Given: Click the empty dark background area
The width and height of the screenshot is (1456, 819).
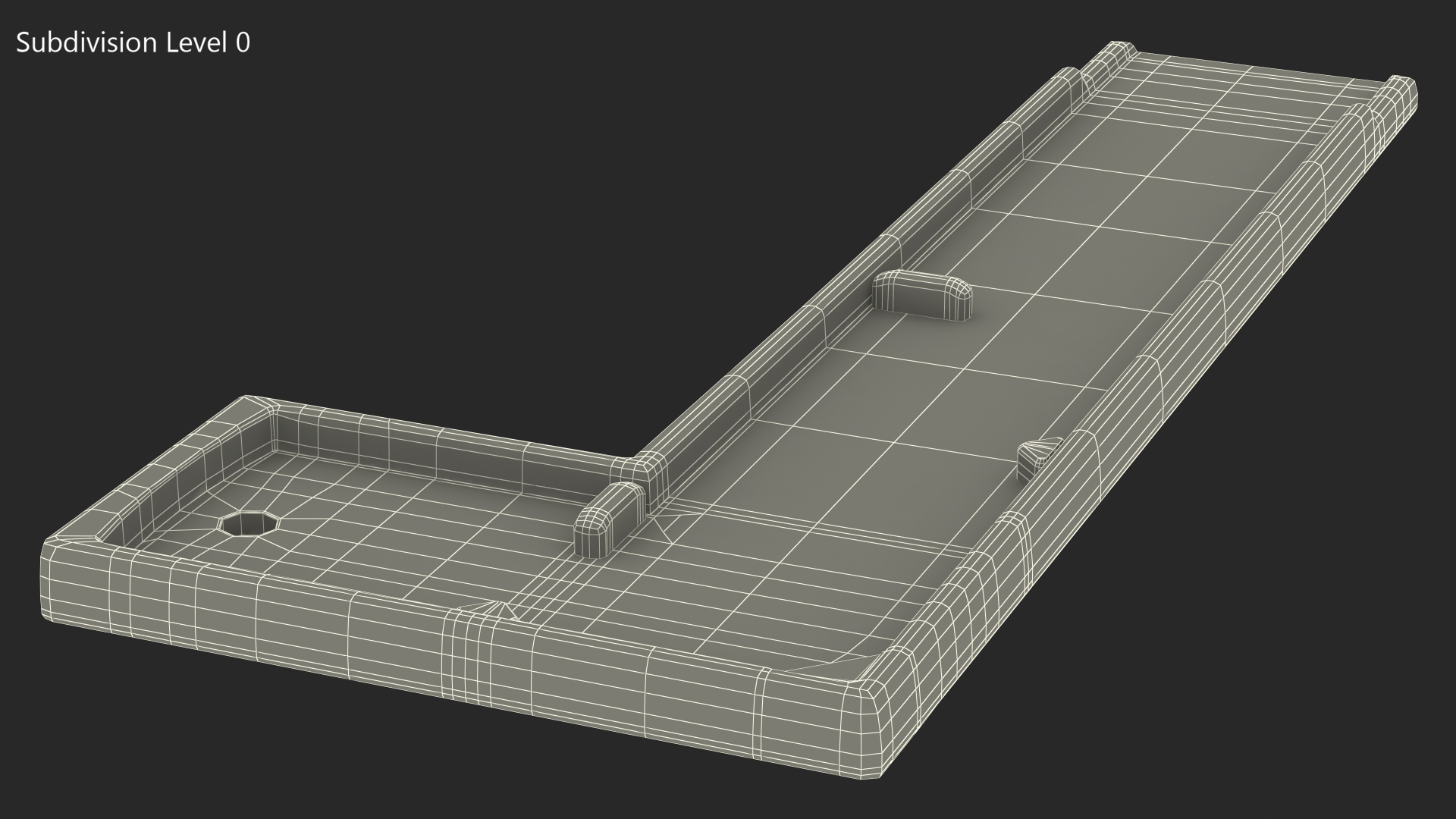Looking at the screenshot, I should click(x=303, y=227).
